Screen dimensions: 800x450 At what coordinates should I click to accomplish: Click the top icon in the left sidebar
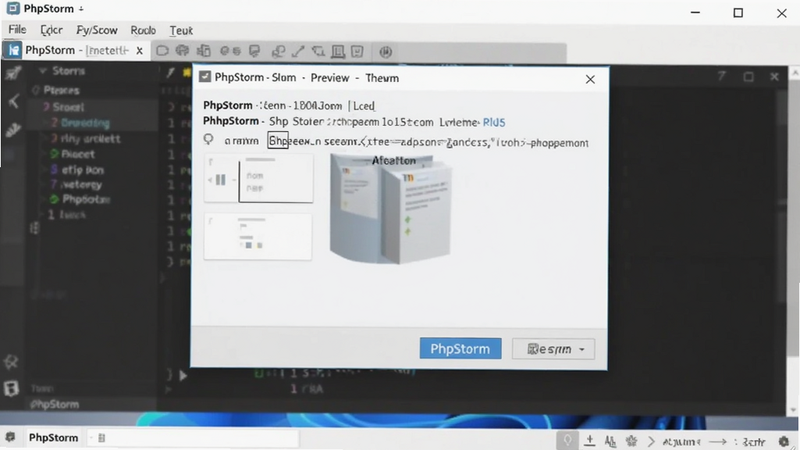(x=13, y=73)
